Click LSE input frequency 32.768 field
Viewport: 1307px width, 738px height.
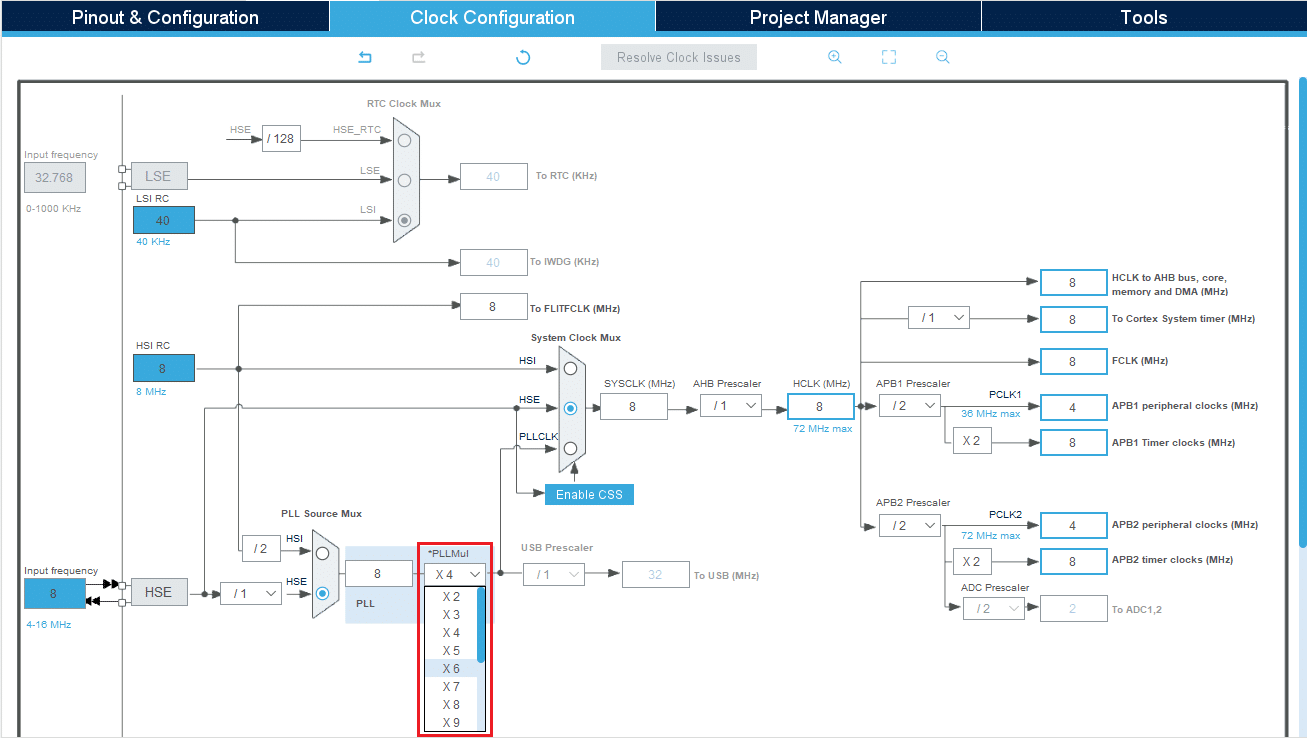[55, 177]
